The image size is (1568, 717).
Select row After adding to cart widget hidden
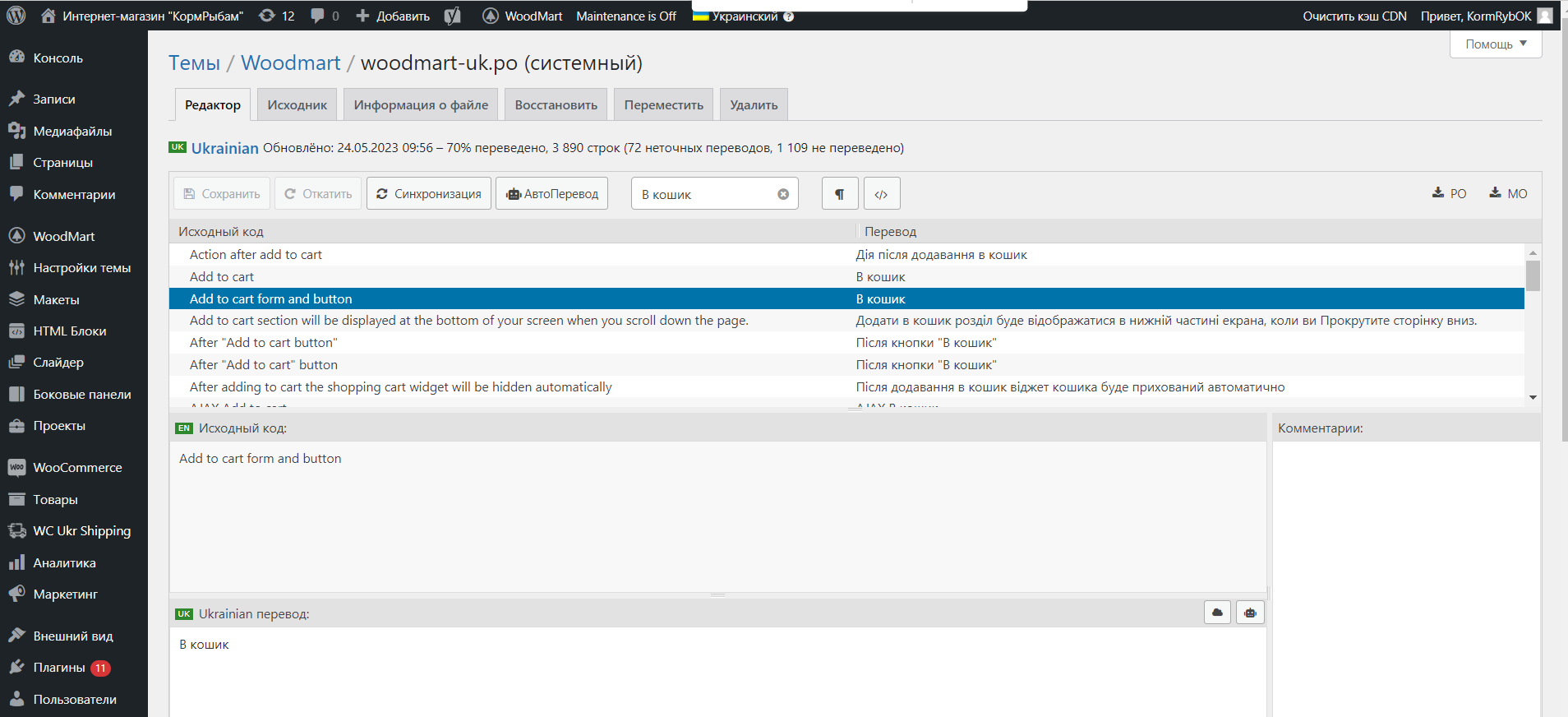[x=846, y=386]
